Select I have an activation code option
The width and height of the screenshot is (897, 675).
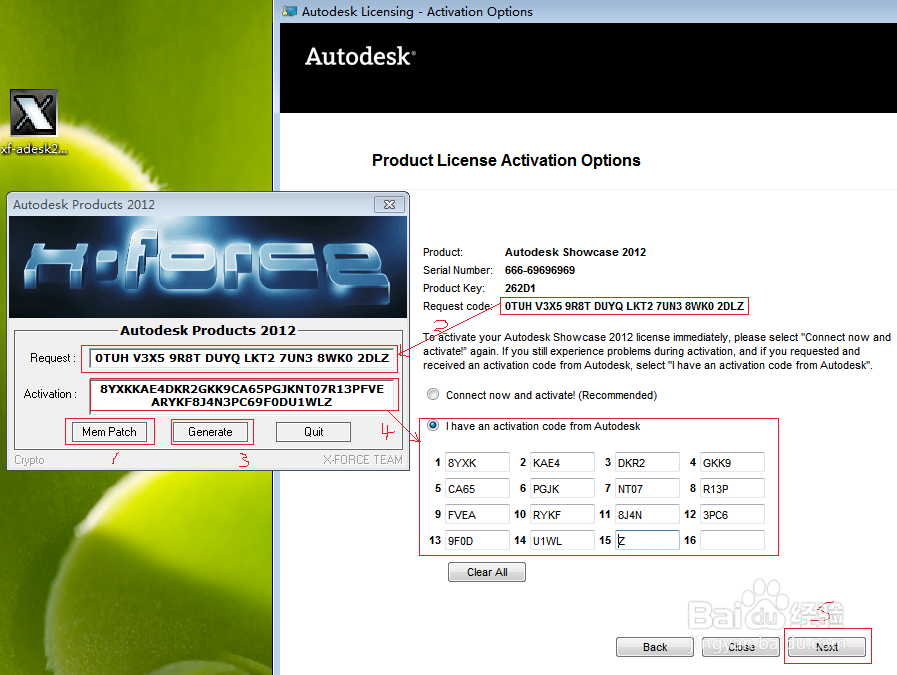coord(433,425)
